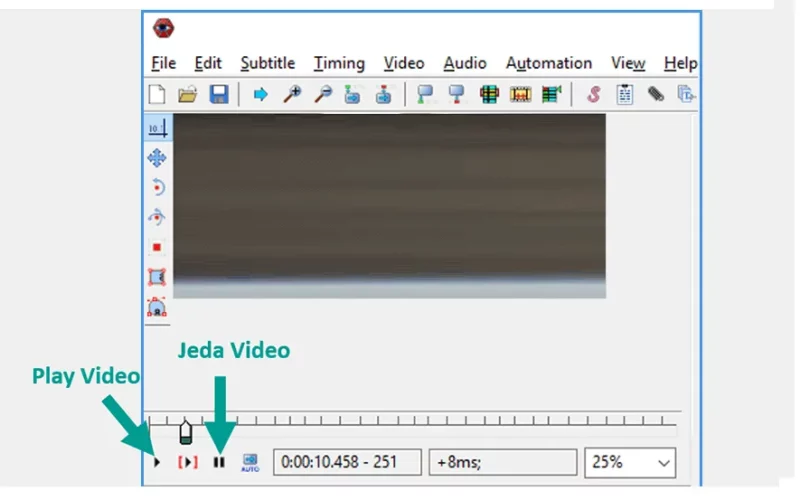Screen dimensions: 800x500
Task: Open the File menu
Action: (x=163, y=63)
